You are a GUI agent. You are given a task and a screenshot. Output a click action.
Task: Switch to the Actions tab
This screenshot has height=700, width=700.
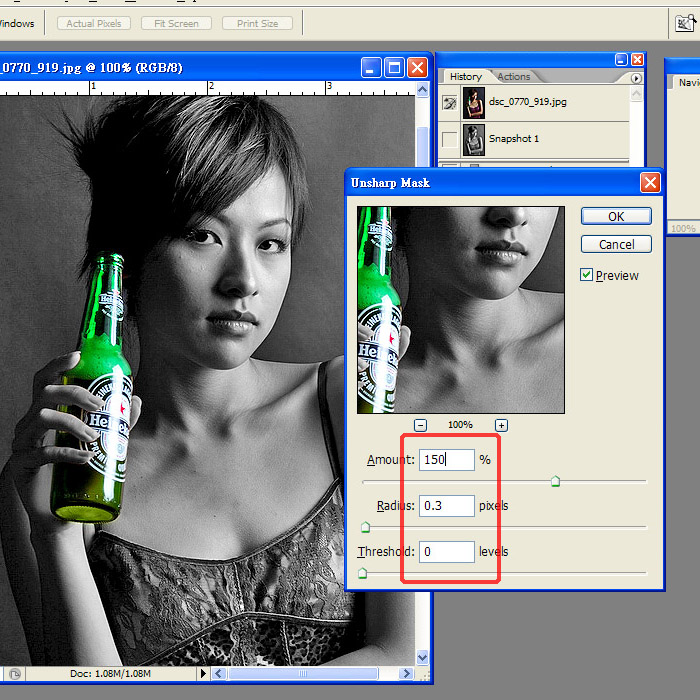514,77
